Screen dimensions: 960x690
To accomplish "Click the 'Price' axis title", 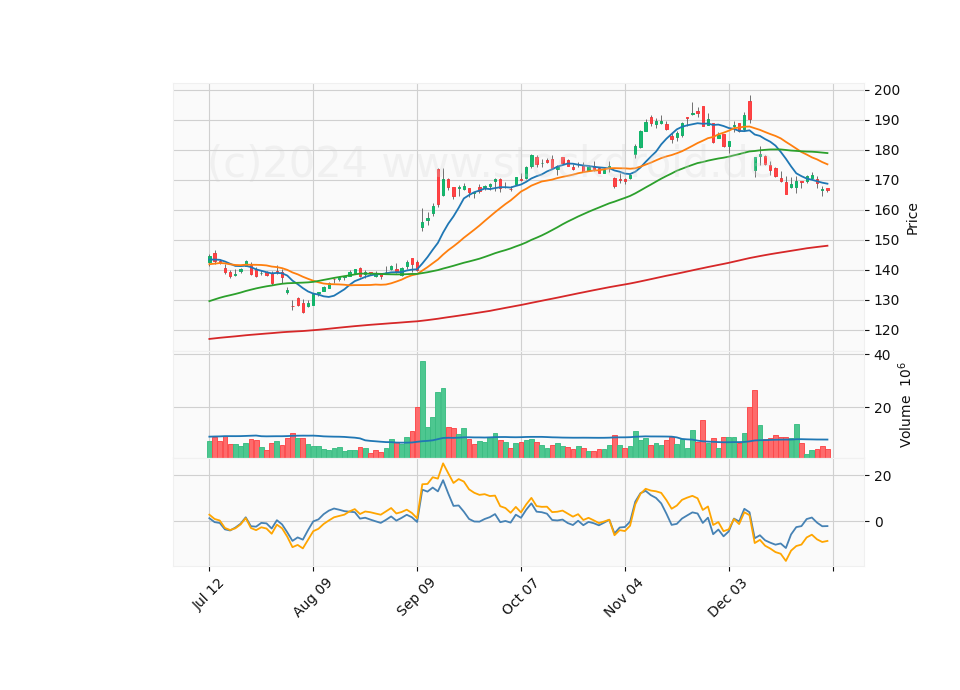I will (912, 219).
